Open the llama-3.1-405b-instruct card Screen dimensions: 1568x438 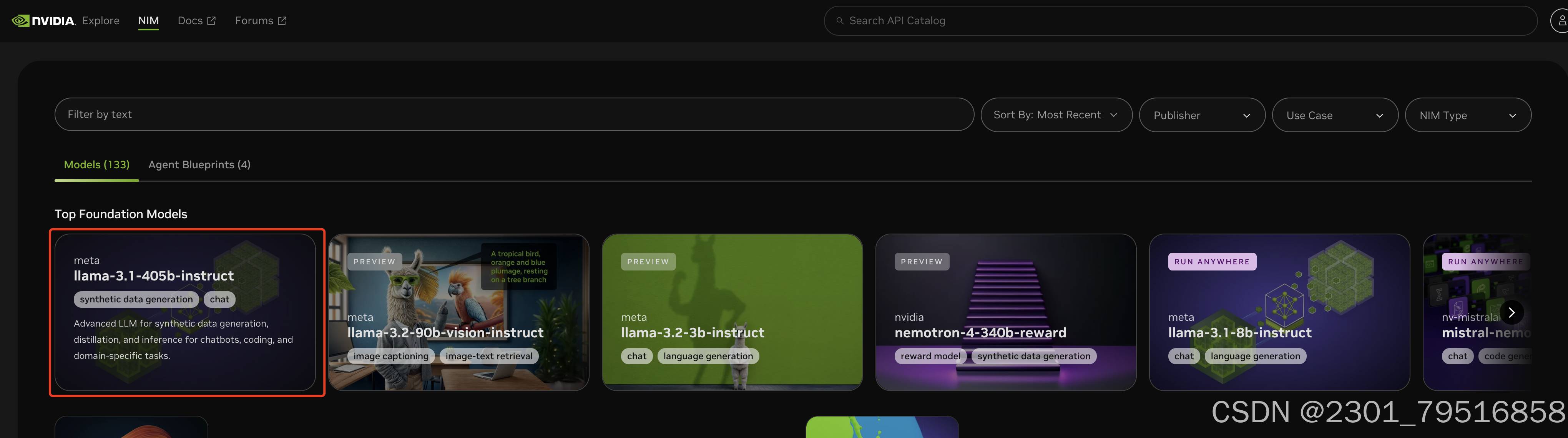[185, 312]
